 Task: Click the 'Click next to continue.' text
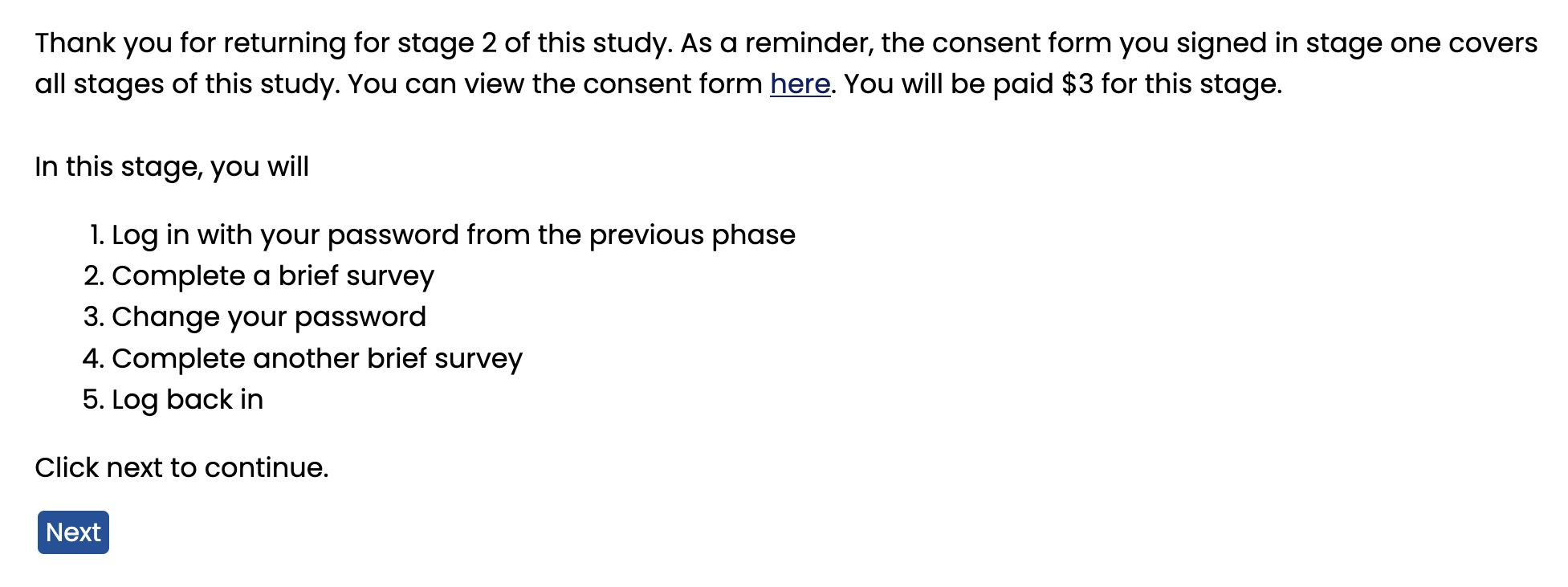pos(181,467)
